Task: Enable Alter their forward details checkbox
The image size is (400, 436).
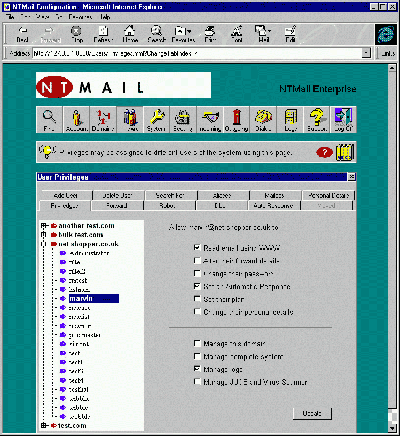Action: click(197, 260)
